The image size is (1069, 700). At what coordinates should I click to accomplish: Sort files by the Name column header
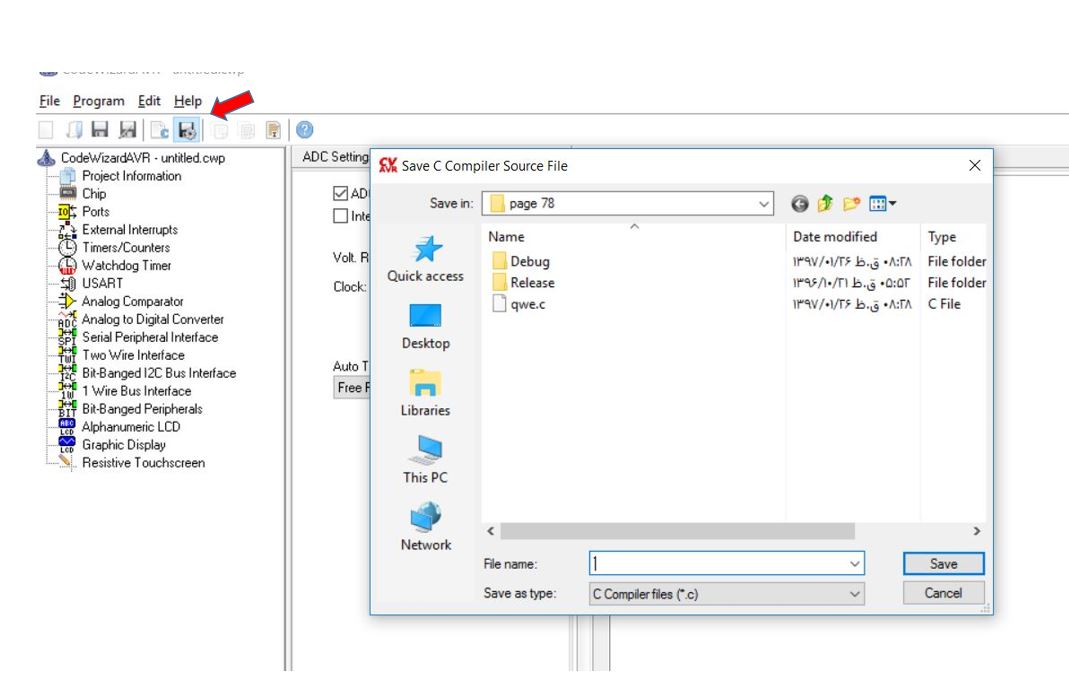(x=506, y=237)
